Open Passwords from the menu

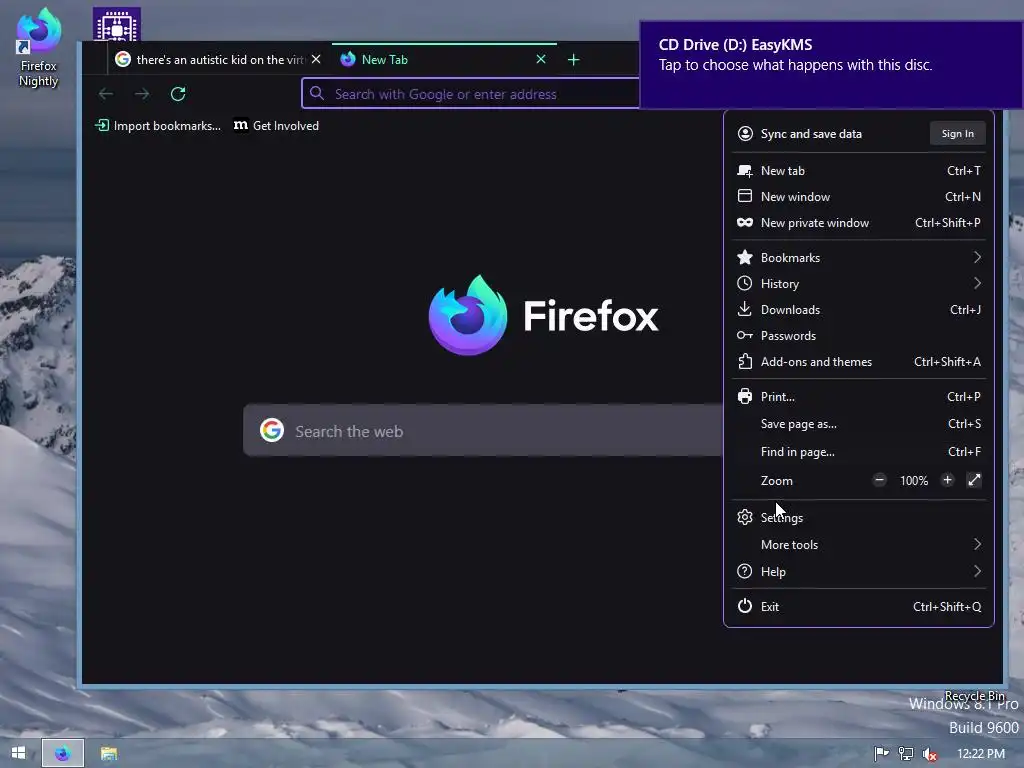pos(858,336)
